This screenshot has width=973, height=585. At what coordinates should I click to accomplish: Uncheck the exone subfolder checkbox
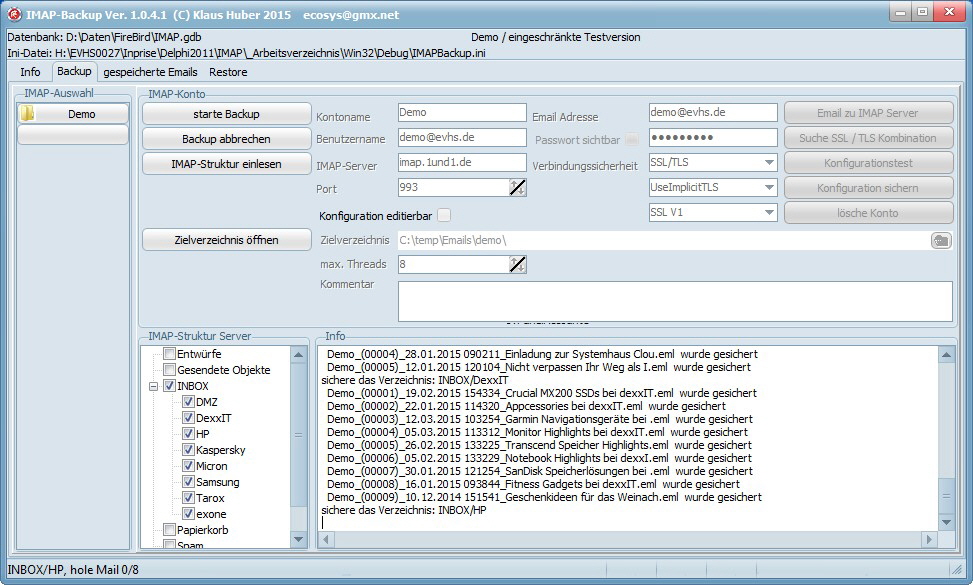[188, 514]
